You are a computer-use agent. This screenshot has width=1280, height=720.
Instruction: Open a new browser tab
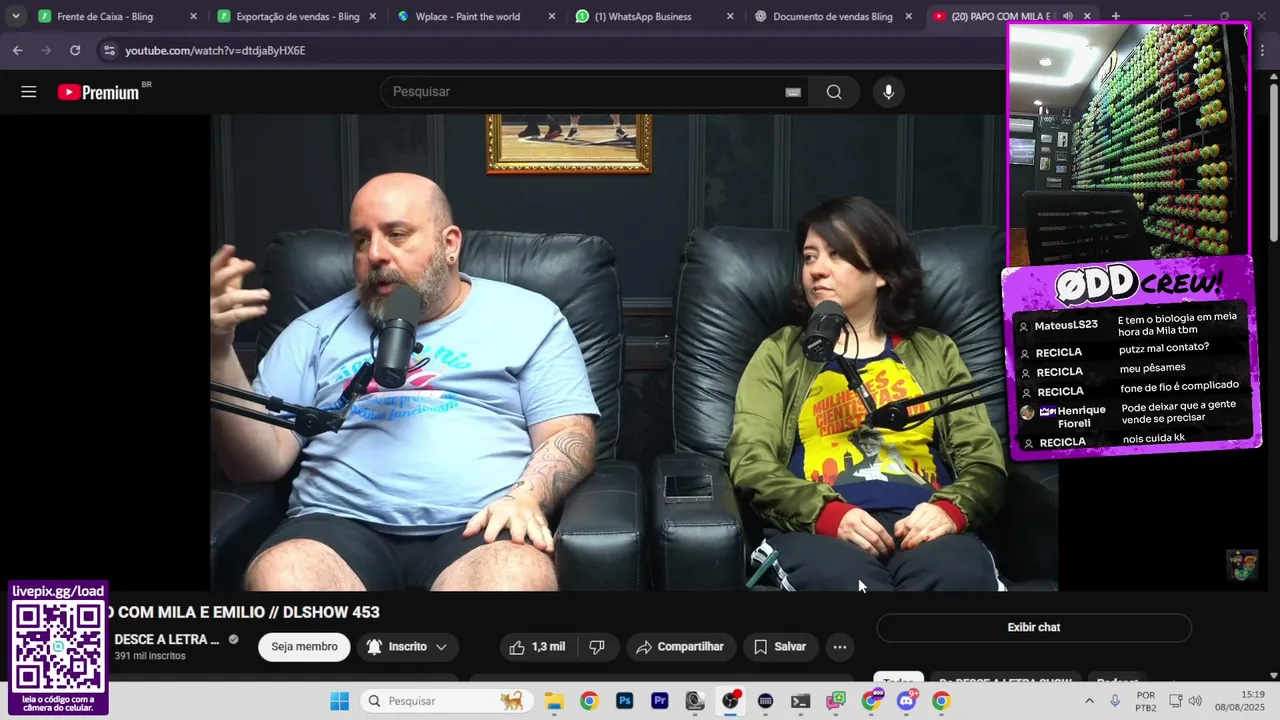tap(1116, 16)
